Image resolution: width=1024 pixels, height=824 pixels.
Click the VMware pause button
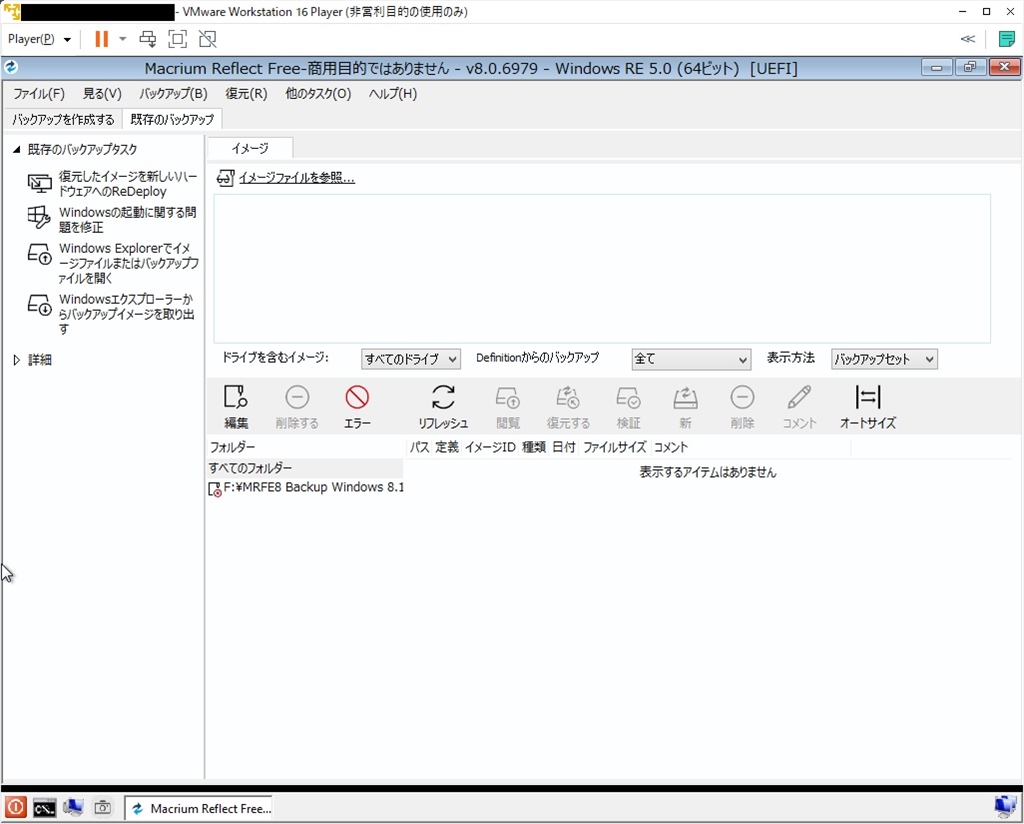tap(101, 39)
